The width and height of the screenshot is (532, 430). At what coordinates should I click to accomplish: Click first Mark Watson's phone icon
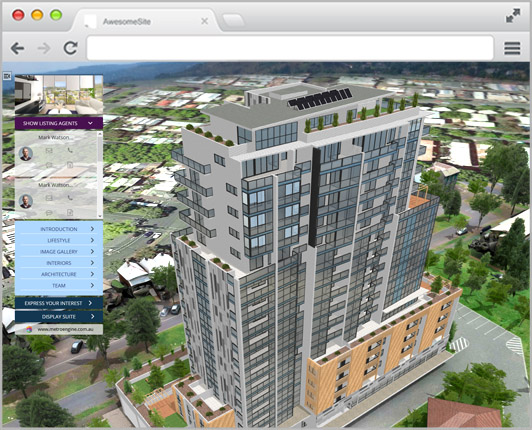pyautogui.click(x=70, y=150)
